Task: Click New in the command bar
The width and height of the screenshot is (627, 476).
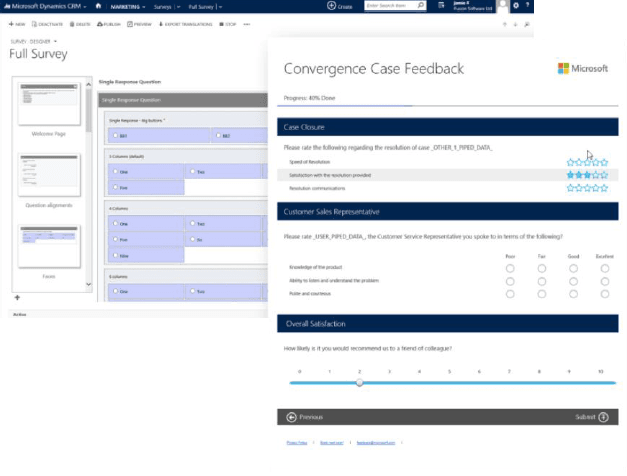Action: pos(16,23)
